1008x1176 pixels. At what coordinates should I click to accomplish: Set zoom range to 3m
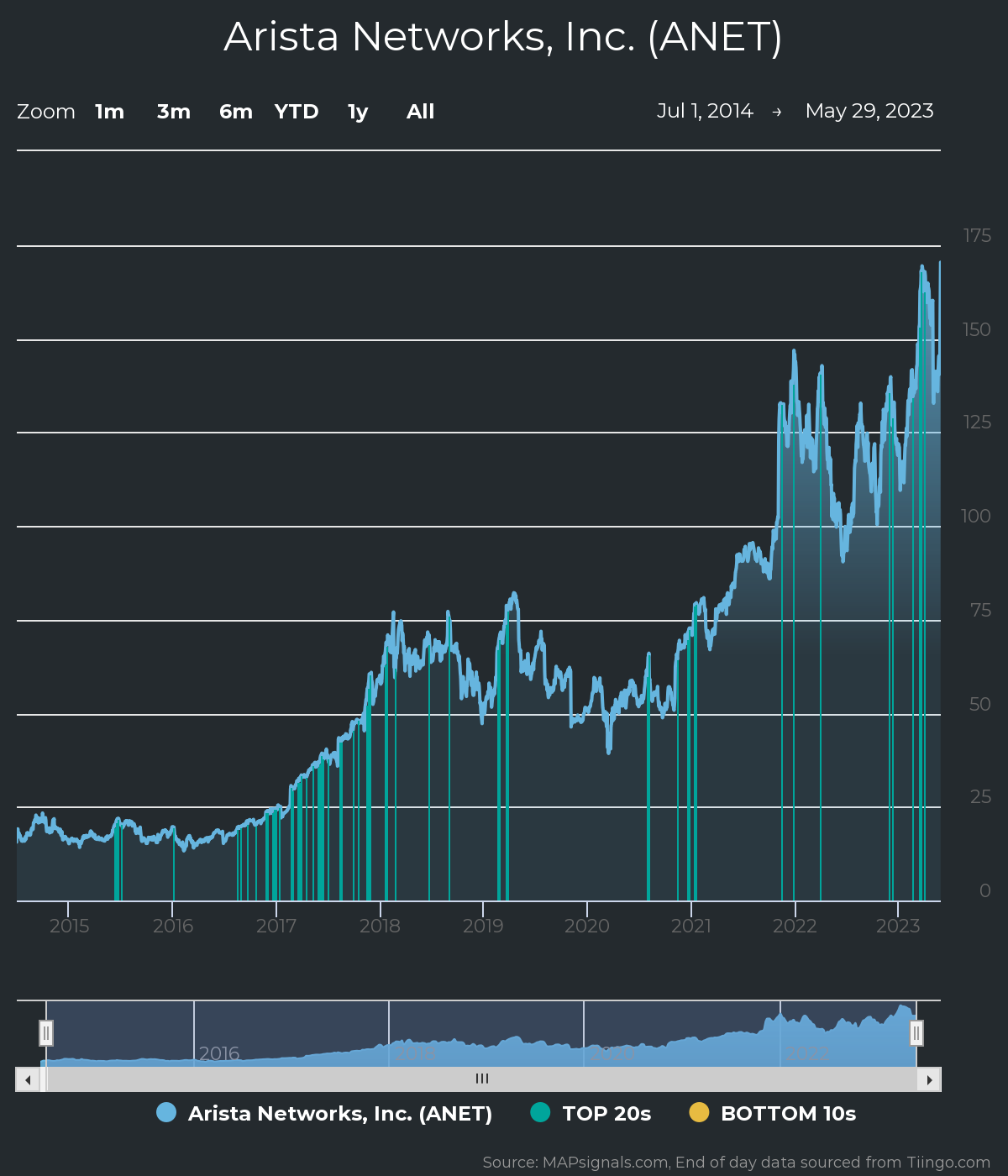pyautogui.click(x=174, y=112)
